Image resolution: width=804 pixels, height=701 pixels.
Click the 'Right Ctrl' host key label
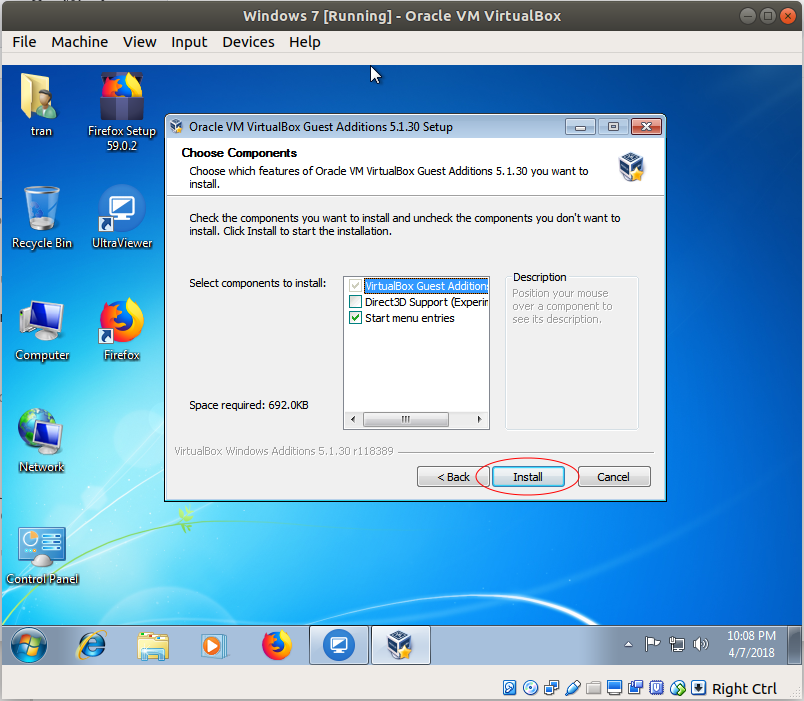tap(744, 688)
